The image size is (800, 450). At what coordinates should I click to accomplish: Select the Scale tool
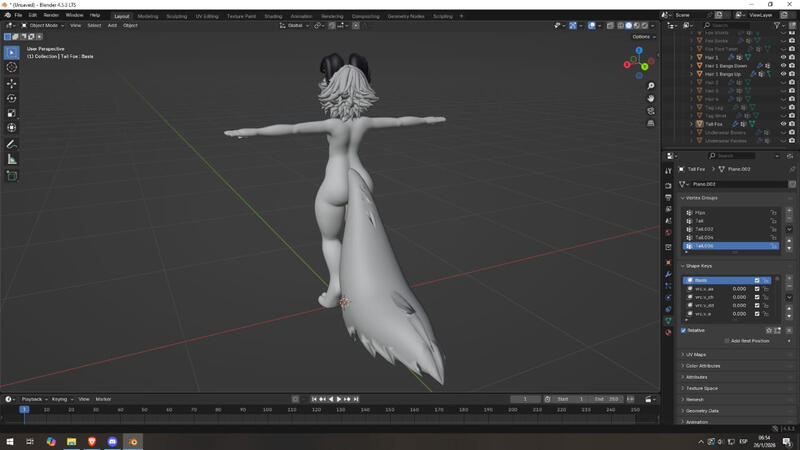12,113
